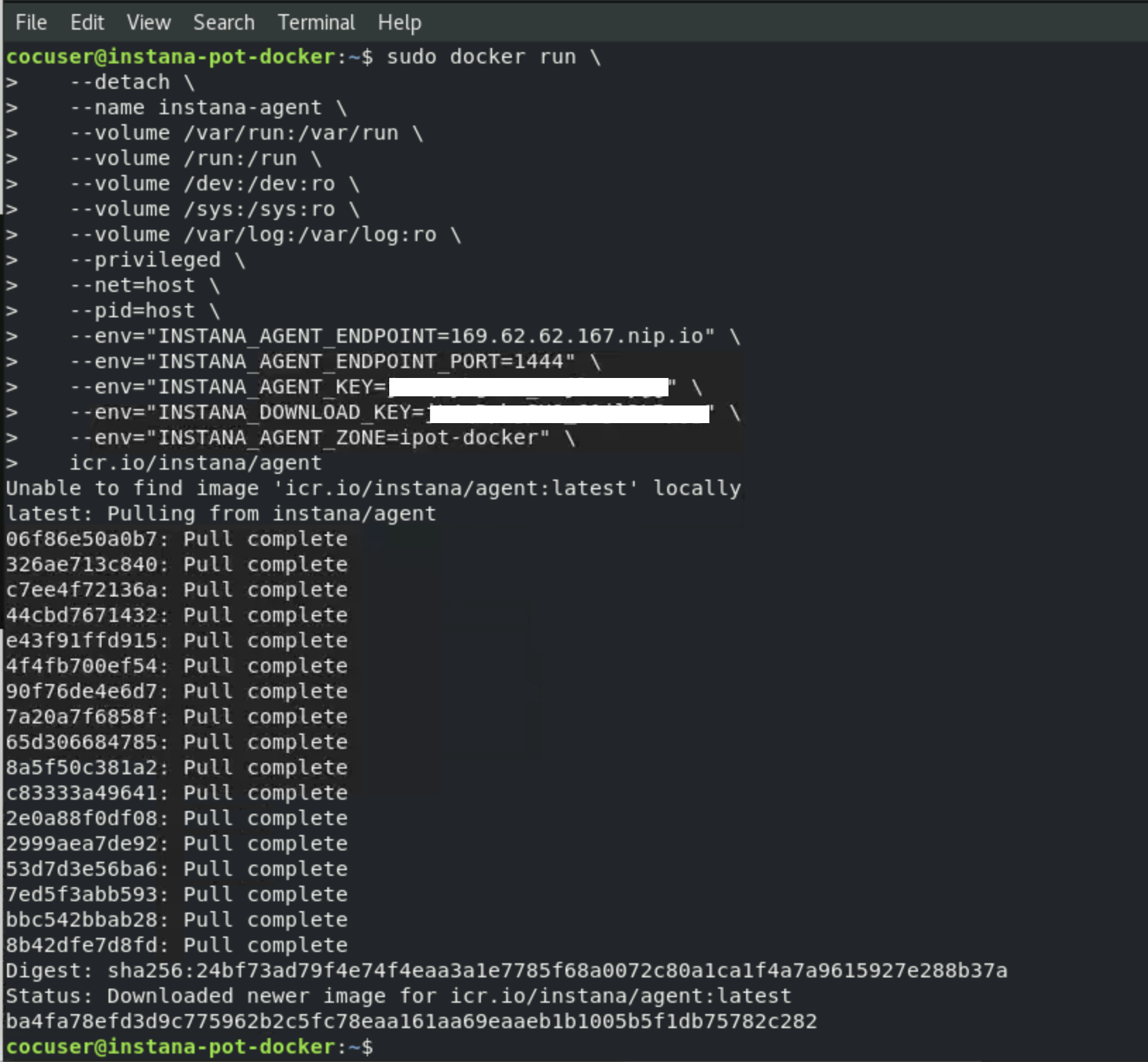This screenshot has width=1148, height=1062.
Task: Click layer e43f91ffd915 Pull complete line
Action: 176,641
